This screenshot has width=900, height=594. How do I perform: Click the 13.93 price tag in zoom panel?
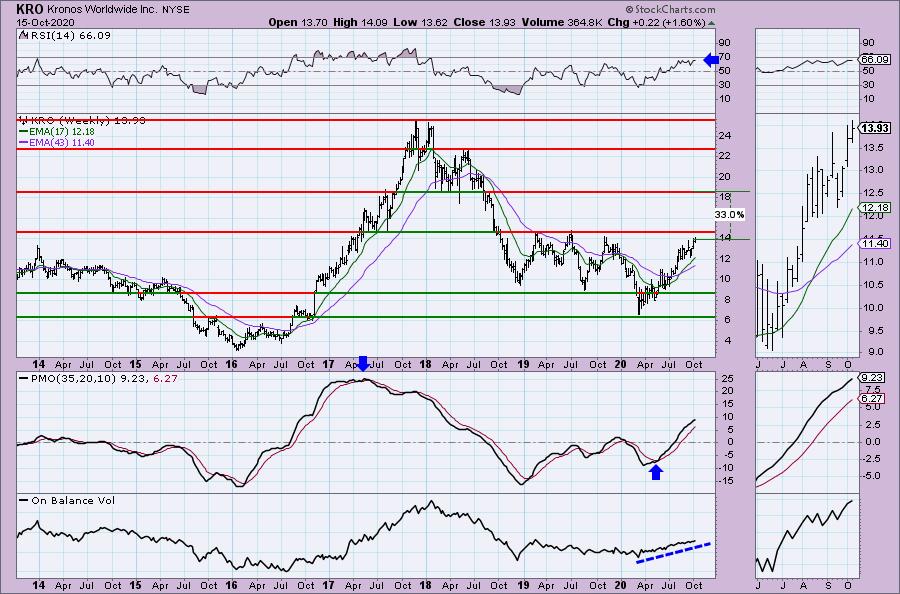[x=875, y=128]
